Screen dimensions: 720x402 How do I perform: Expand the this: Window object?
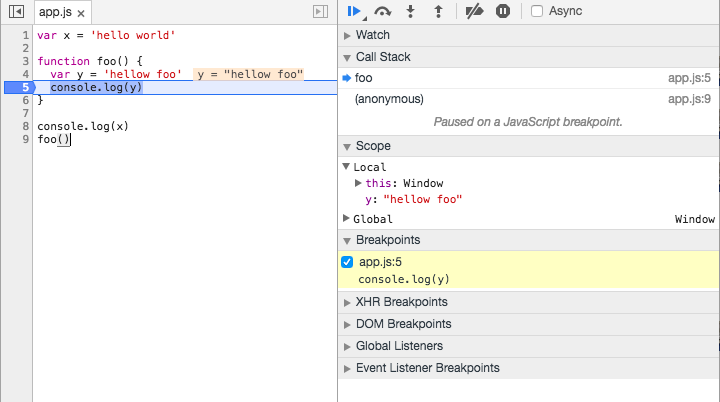[x=359, y=183]
